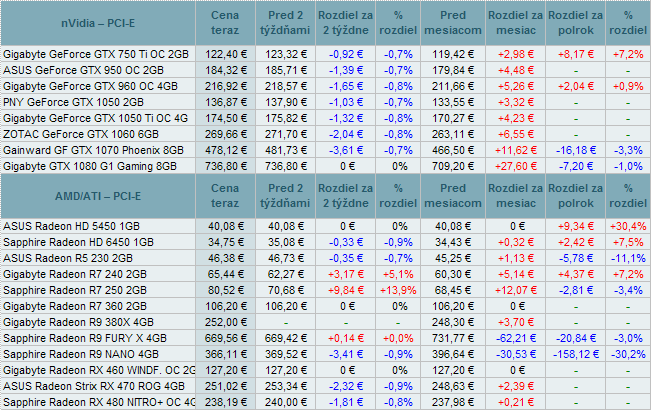Click the price 252,00 €

tap(225, 322)
